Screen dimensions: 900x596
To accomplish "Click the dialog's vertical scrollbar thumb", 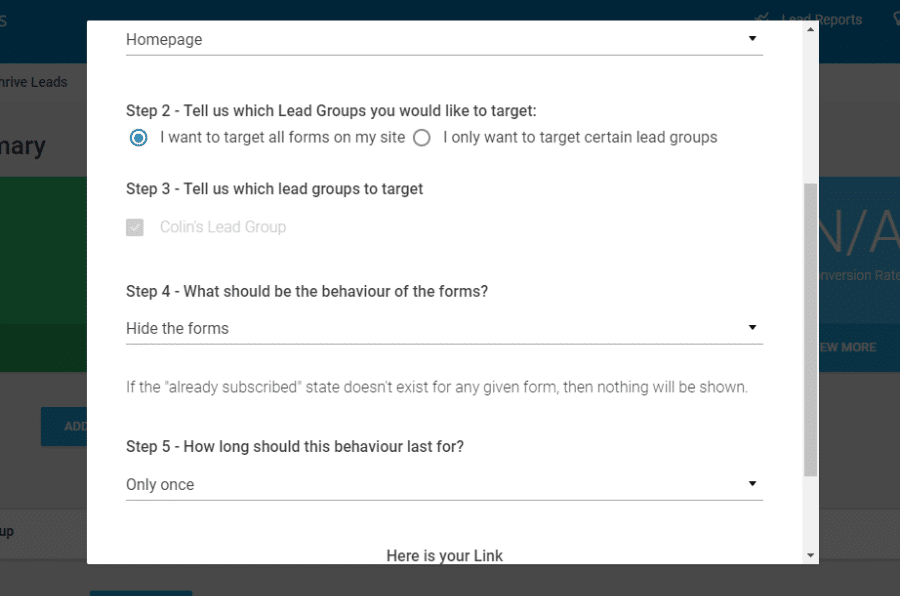I will point(810,330).
